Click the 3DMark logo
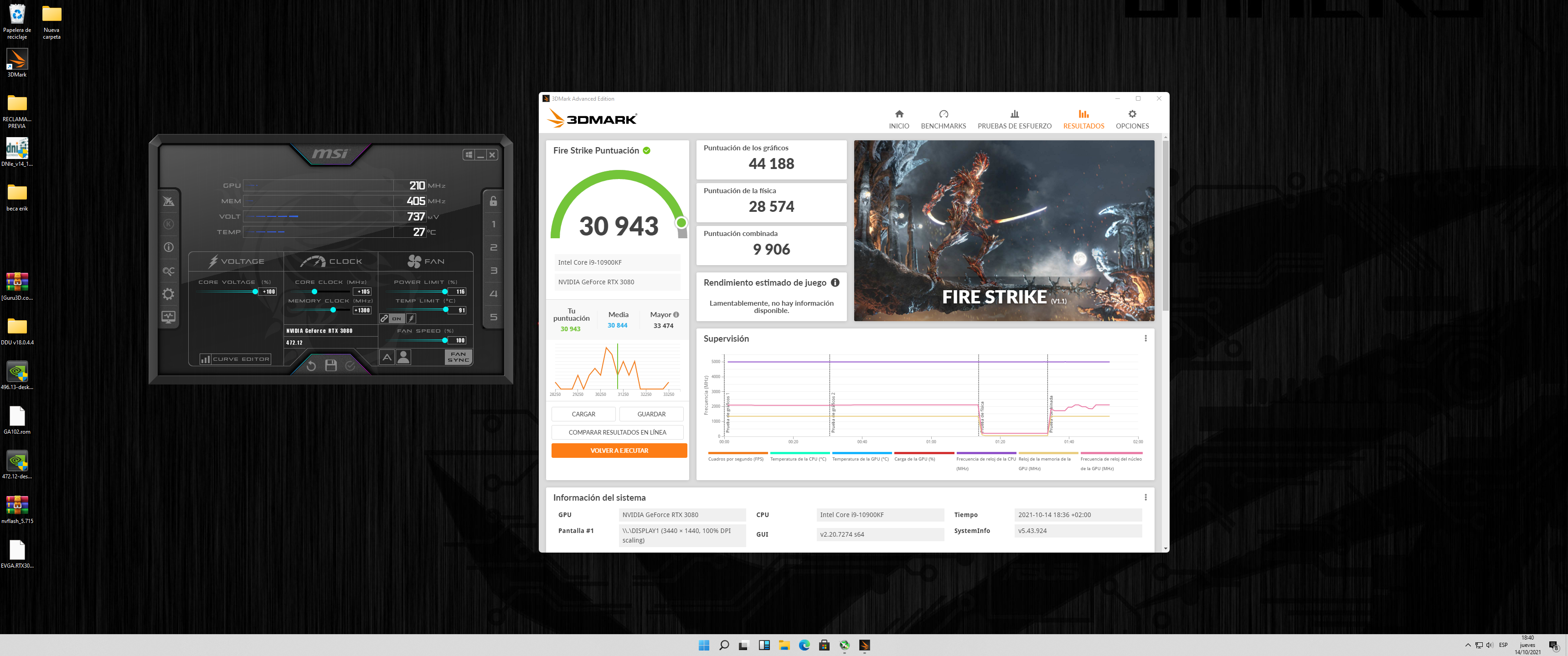The height and width of the screenshot is (656, 1568). coord(592,118)
